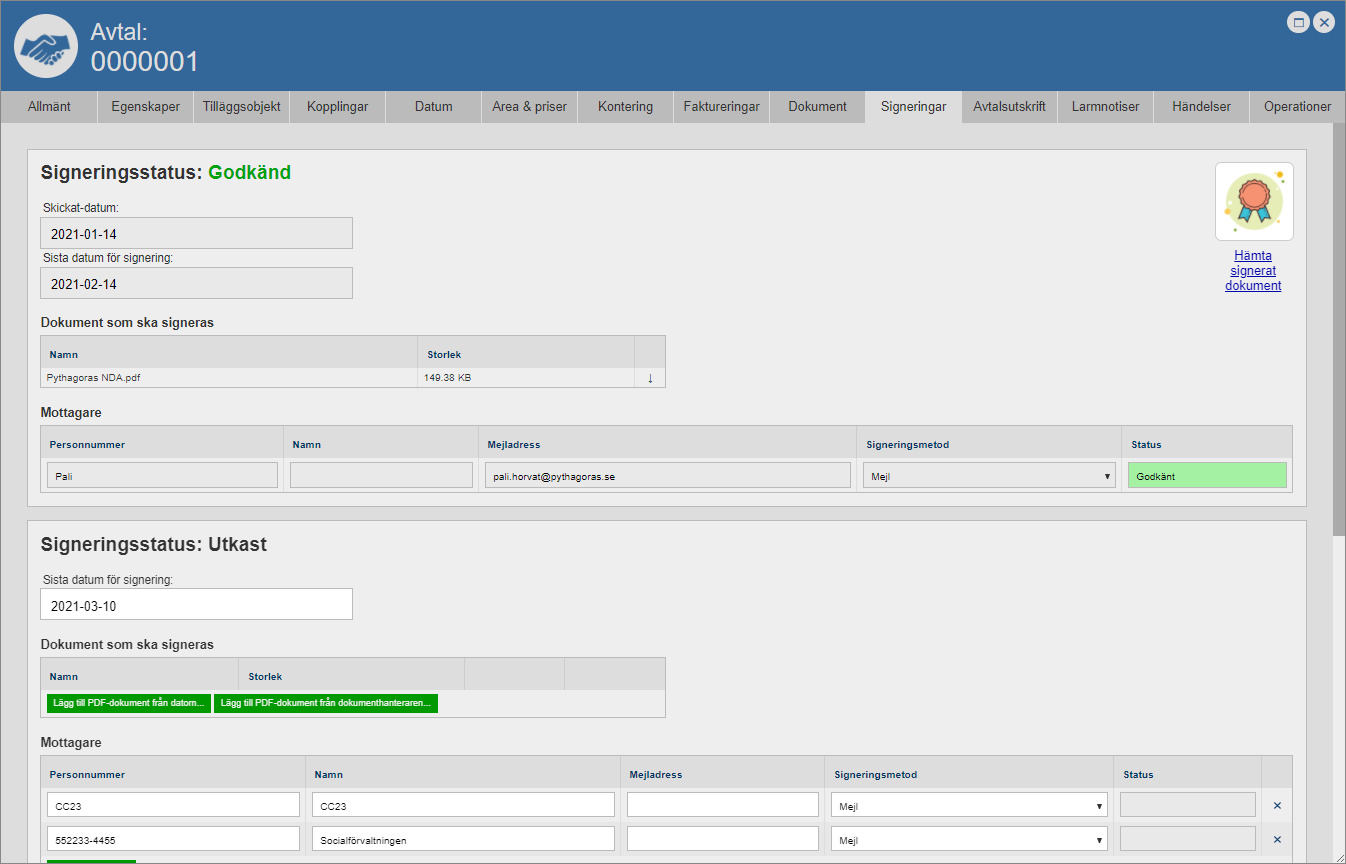Image resolution: width=1346 pixels, height=864 pixels.
Task: Click the signed document certificate badge icon
Action: (1254, 202)
